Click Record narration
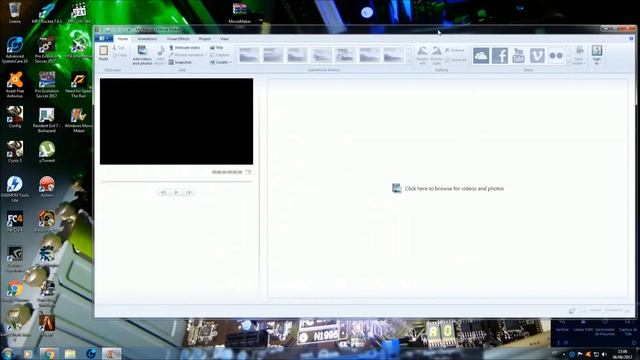Viewport: 640px width, 360px height. click(x=186, y=55)
